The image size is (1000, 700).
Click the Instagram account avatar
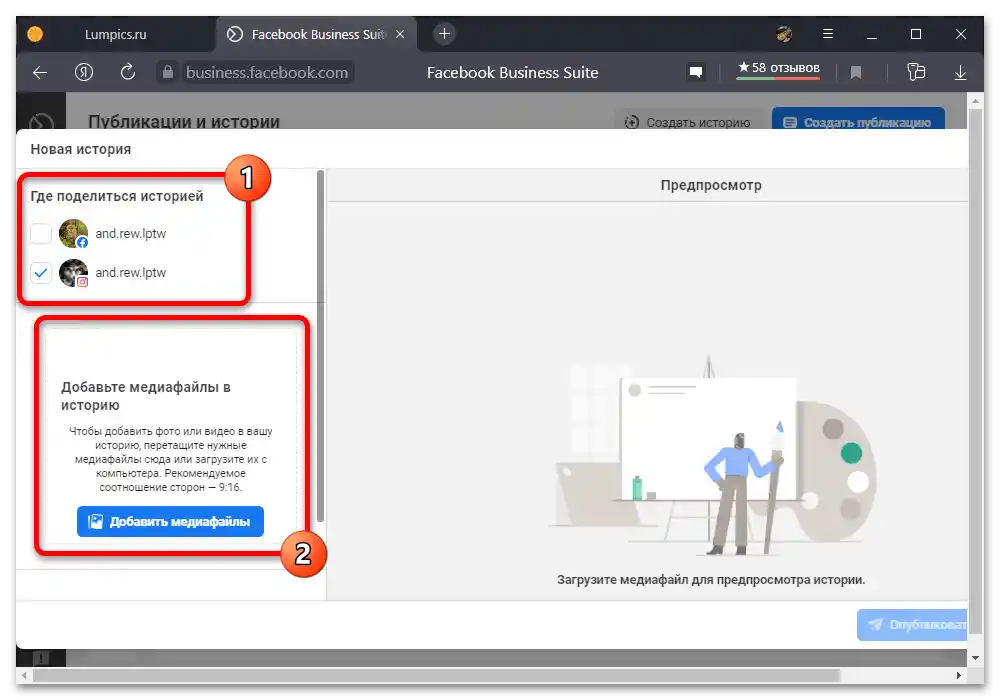point(73,273)
